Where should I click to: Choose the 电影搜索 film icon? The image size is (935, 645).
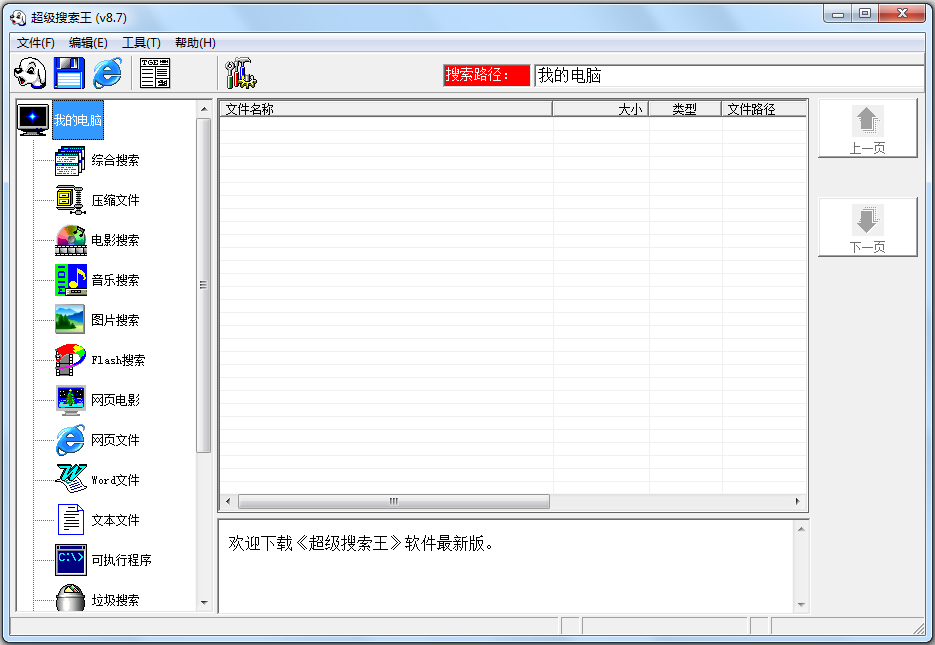(70, 240)
